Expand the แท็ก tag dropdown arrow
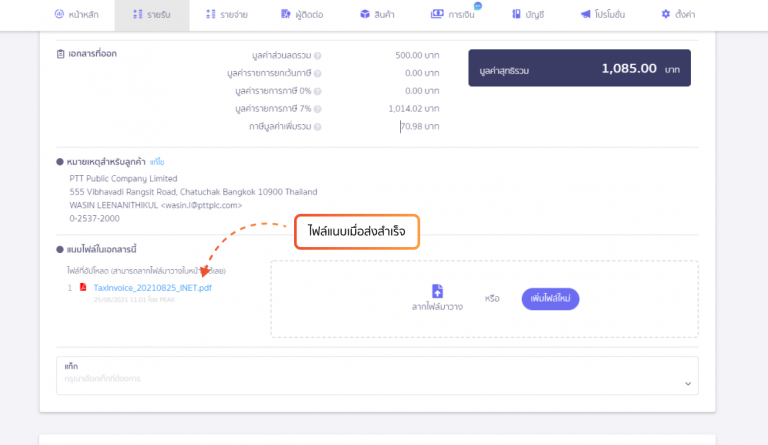Screen dimensions: 768x445 688,382
